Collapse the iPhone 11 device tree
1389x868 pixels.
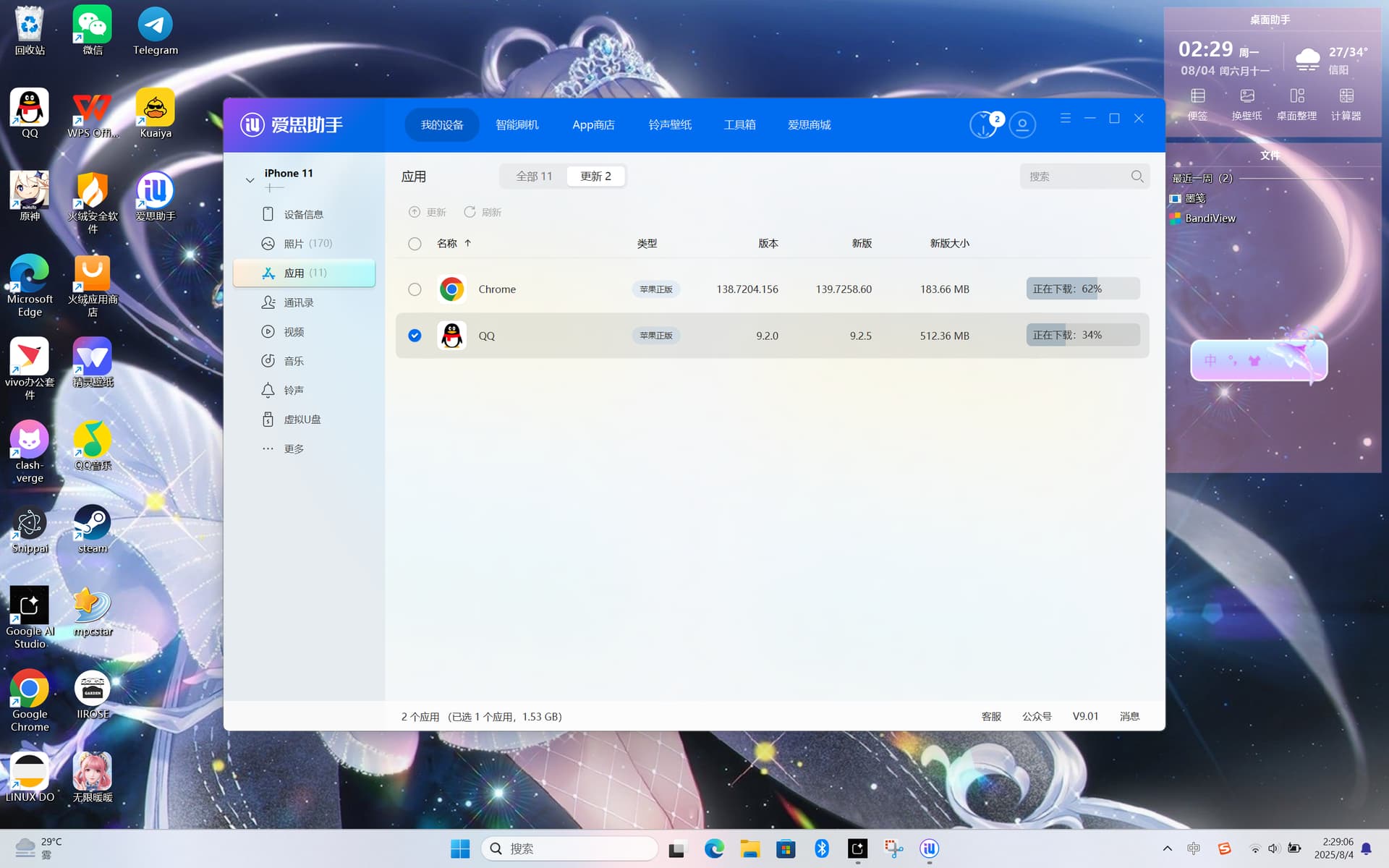click(250, 180)
